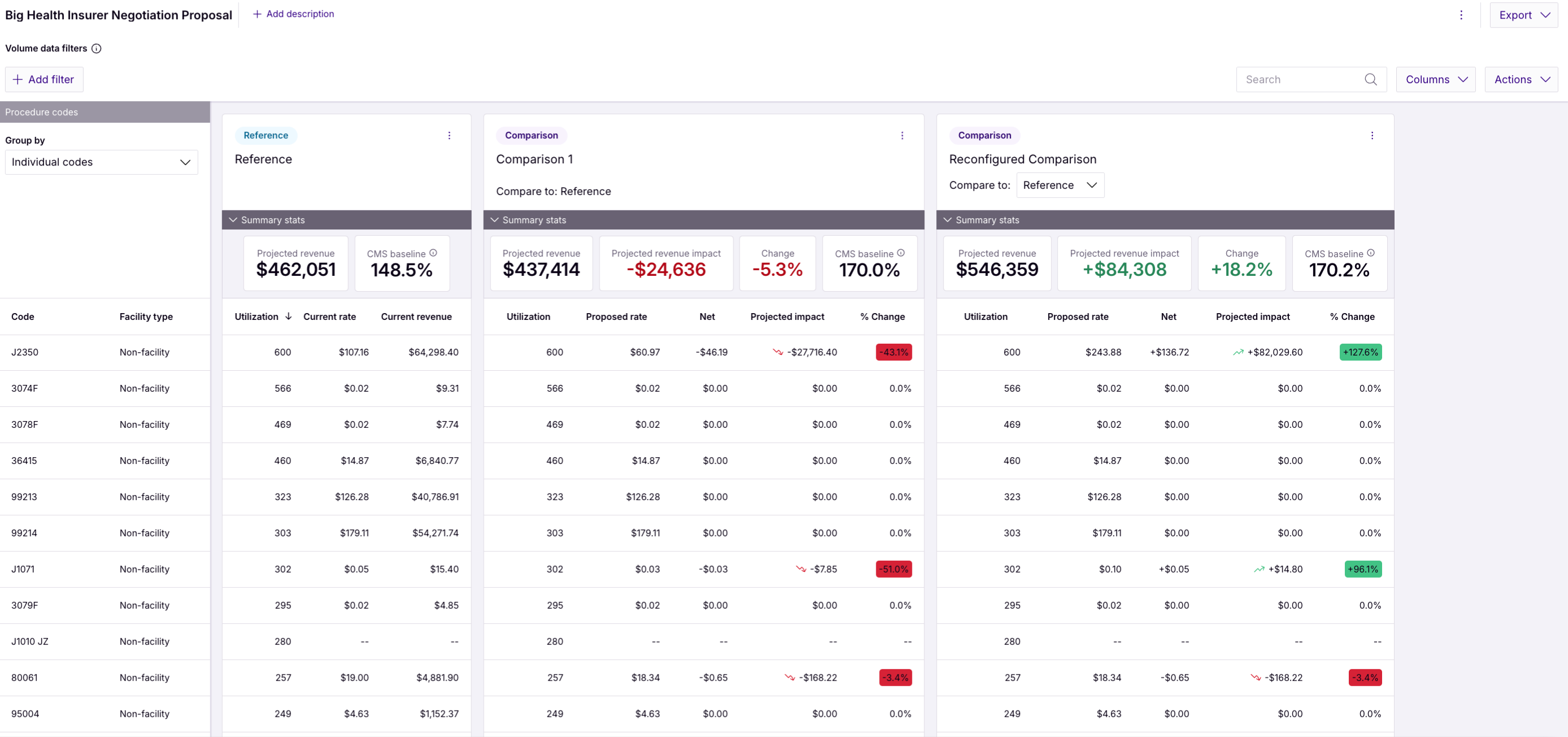Click Reconfigured Comparison card title
1568x737 pixels.
(x=1023, y=159)
